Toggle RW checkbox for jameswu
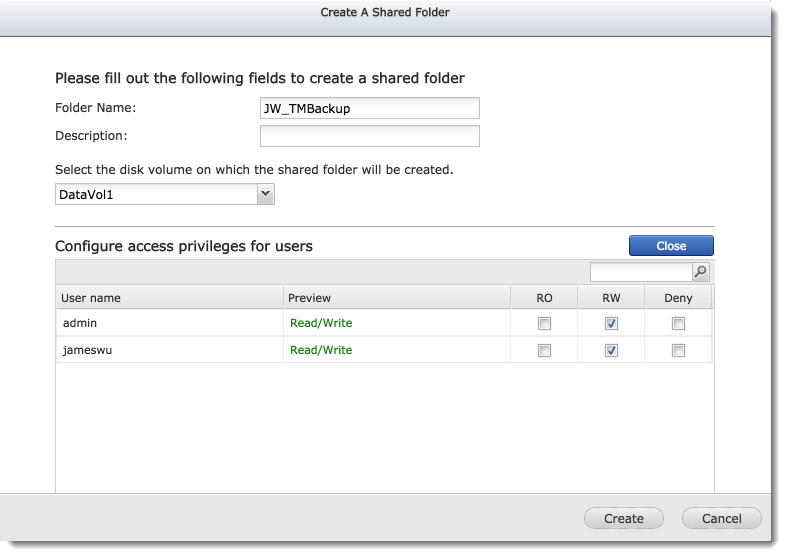Viewport: 786px width, 556px height. (x=612, y=350)
